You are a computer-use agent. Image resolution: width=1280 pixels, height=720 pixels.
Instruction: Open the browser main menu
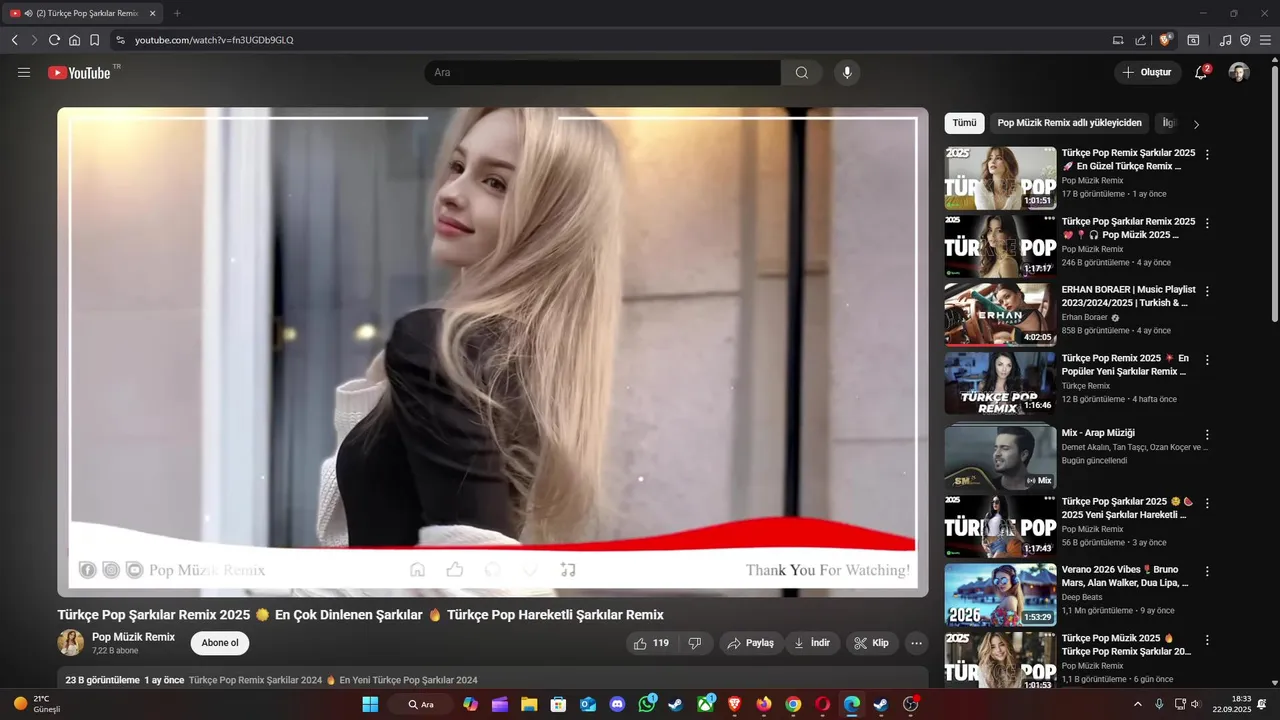click(x=1266, y=40)
